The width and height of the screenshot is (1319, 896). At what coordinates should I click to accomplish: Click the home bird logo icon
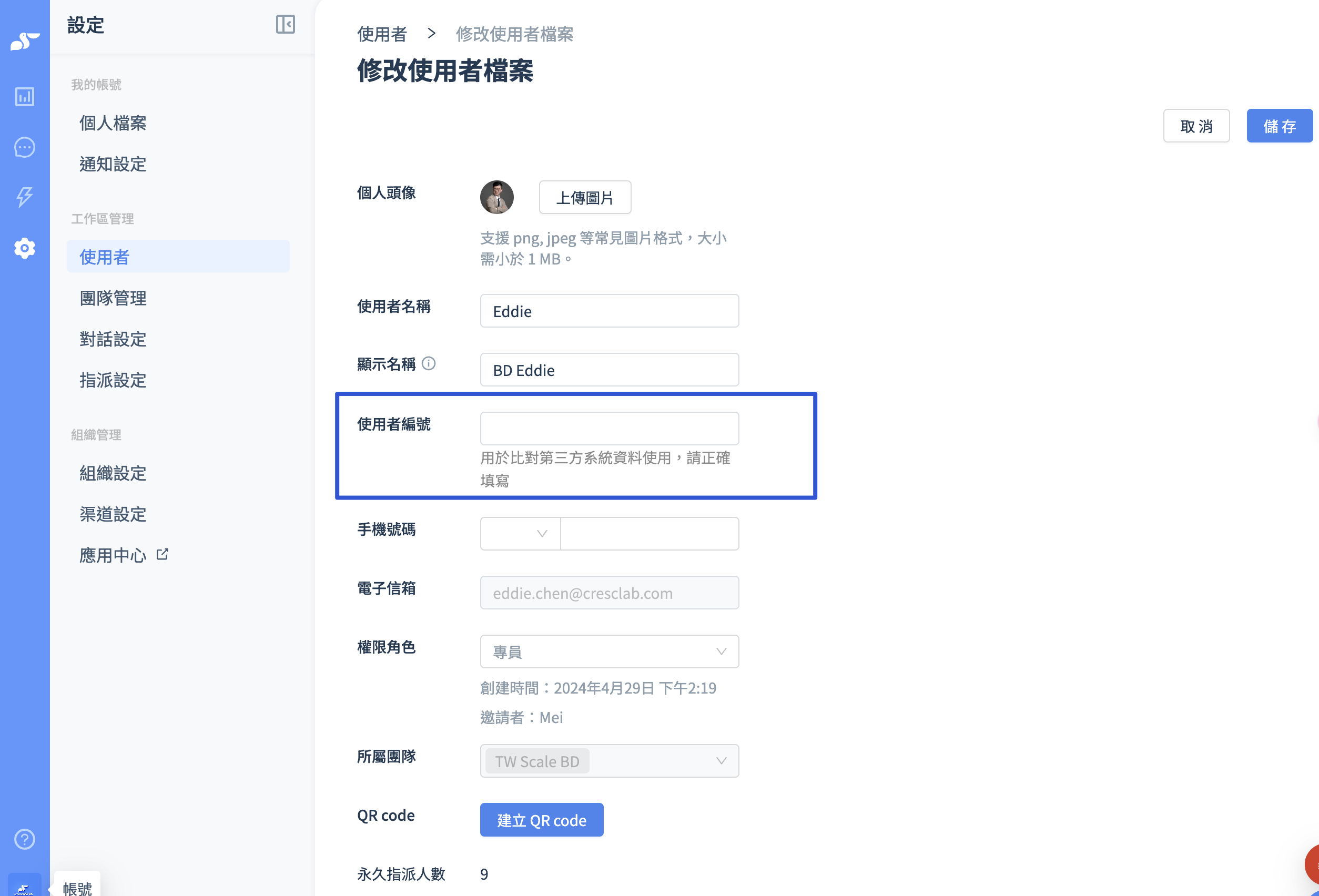point(24,42)
